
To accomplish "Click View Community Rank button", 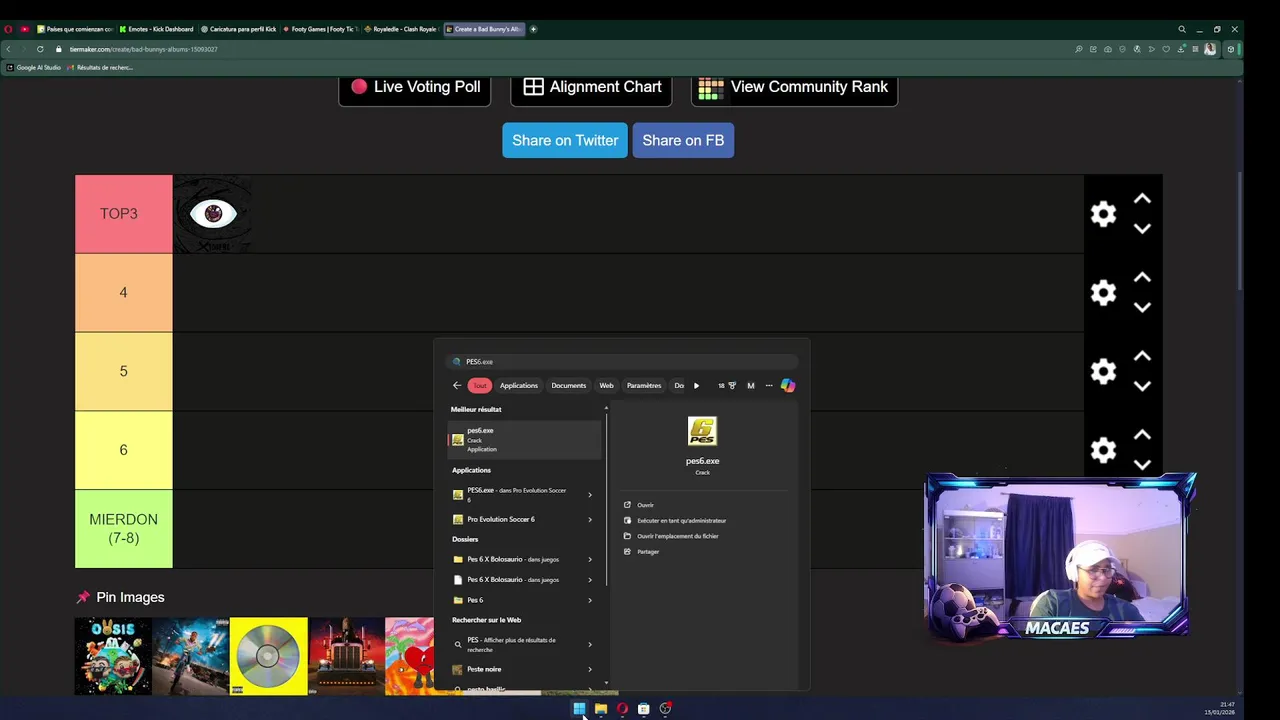I will pyautogui.click(x=794, y=87).
